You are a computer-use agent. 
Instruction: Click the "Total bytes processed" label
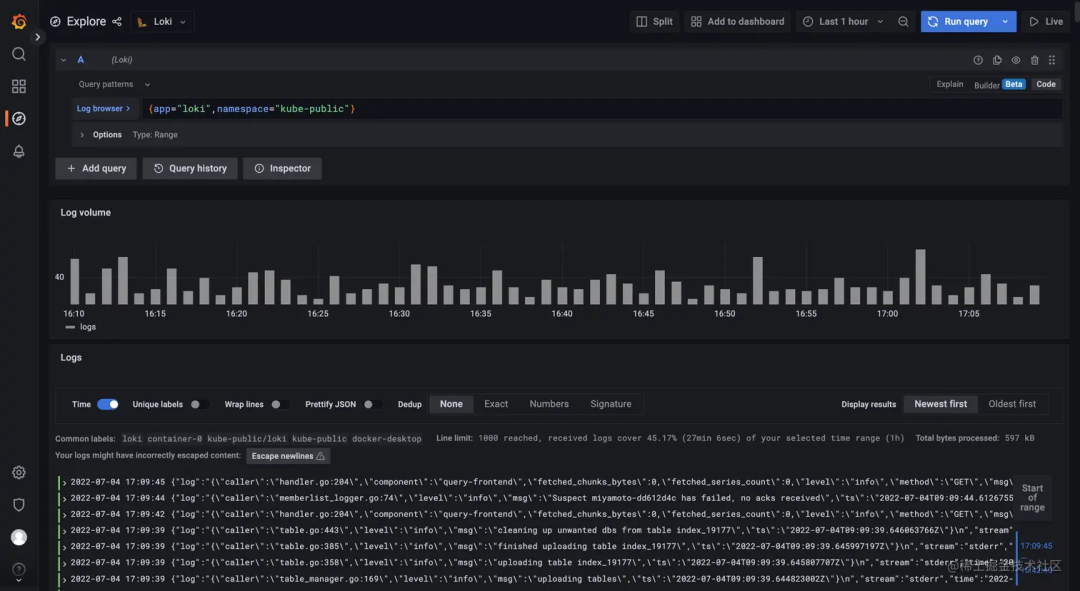point(957,438)
